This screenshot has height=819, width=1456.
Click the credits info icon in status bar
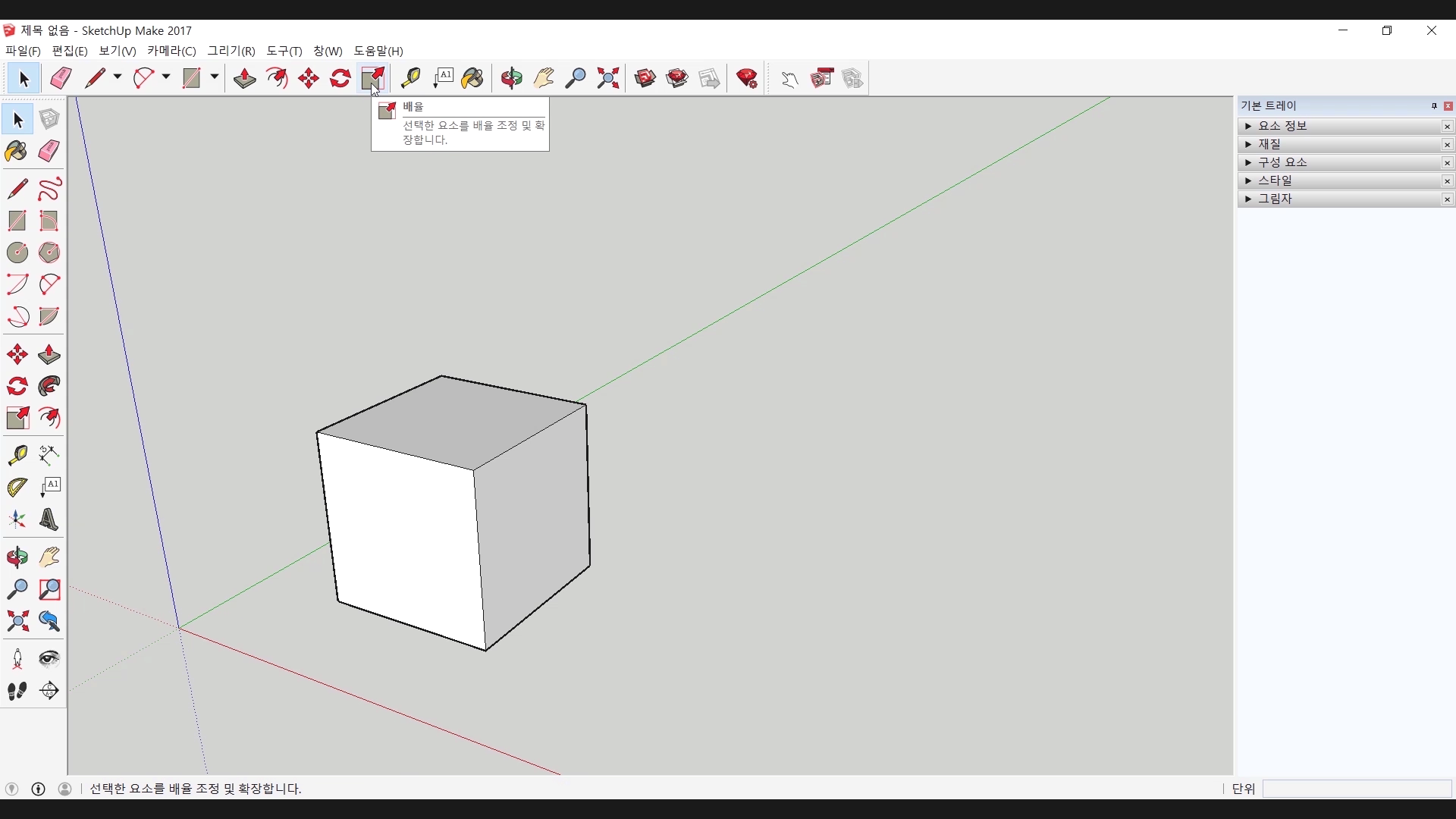click(x=39, y=789)
